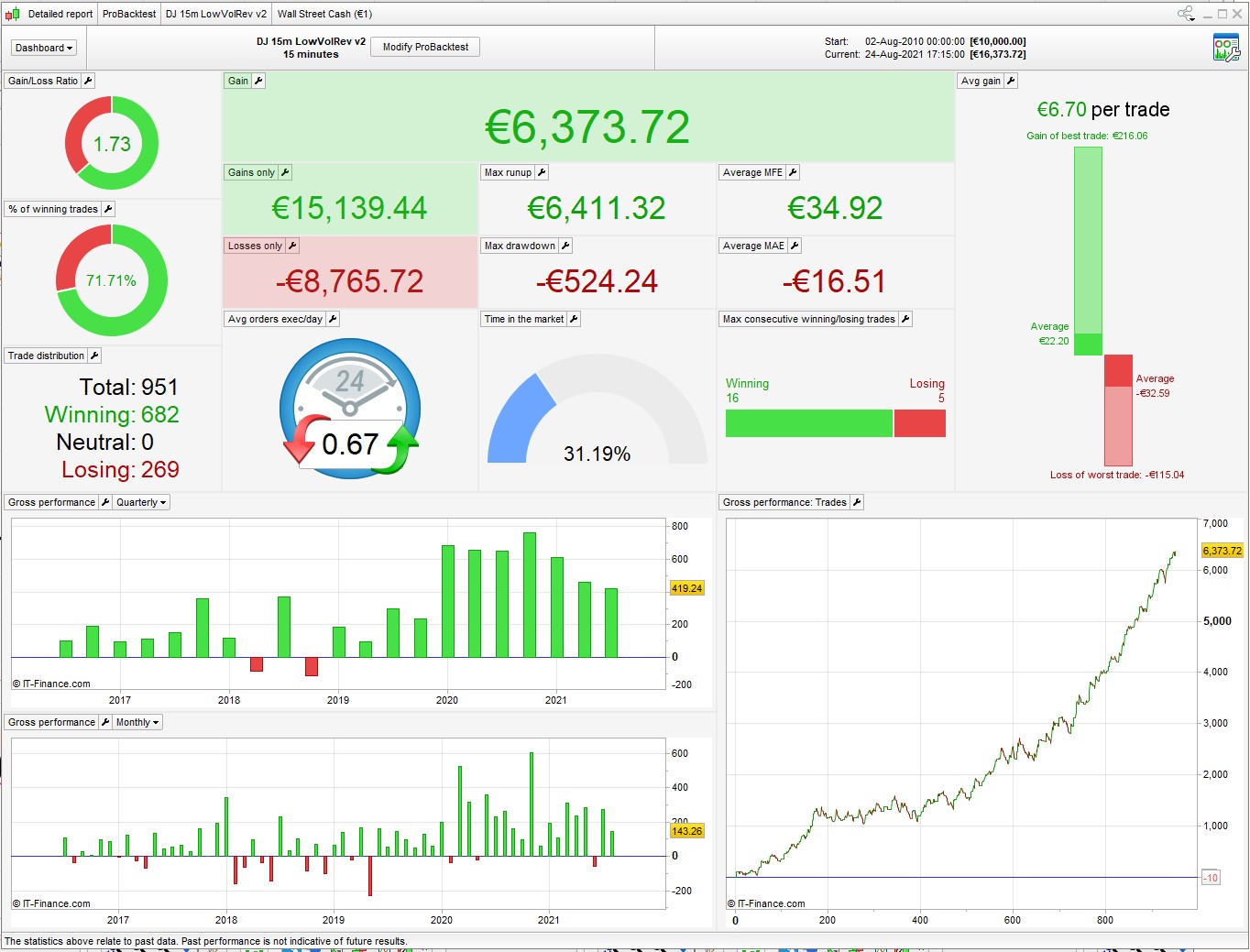Click the candlestick app icon in title bar
The width and height of the screenshot is (1250, 952).
pyautogui.click(x=13, y=14)
